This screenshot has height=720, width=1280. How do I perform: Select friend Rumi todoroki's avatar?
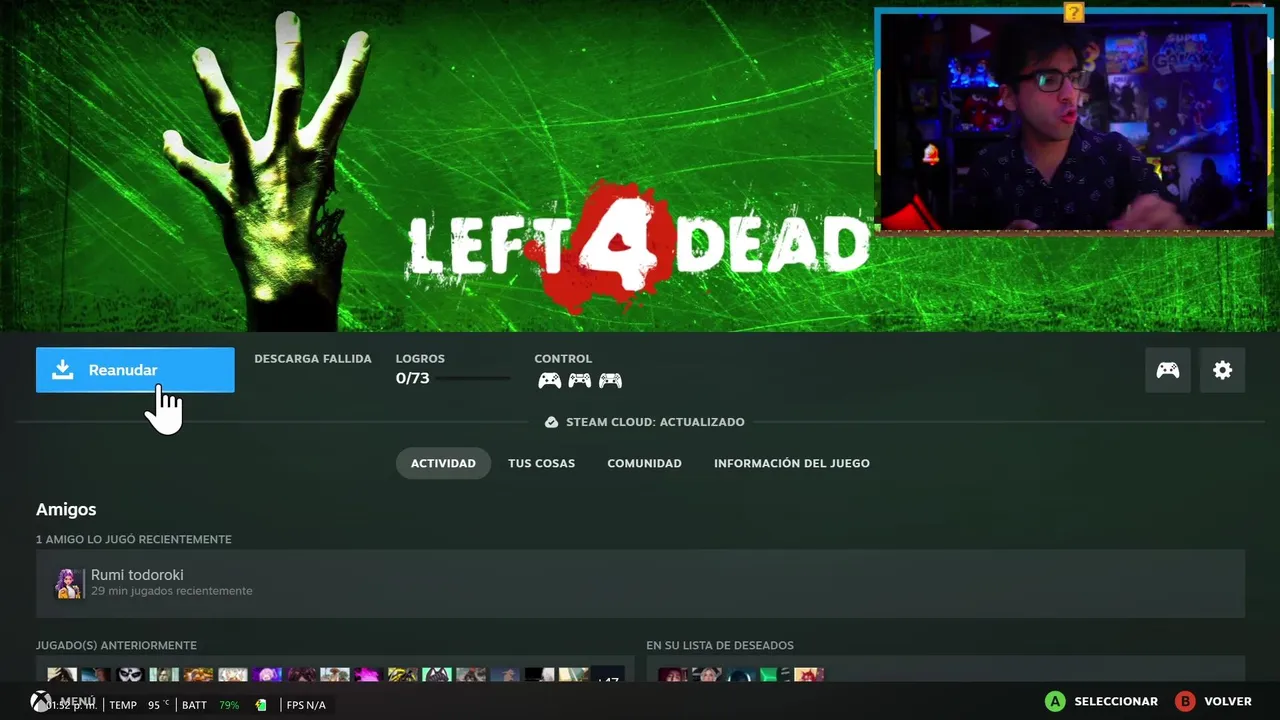(68, 583)
